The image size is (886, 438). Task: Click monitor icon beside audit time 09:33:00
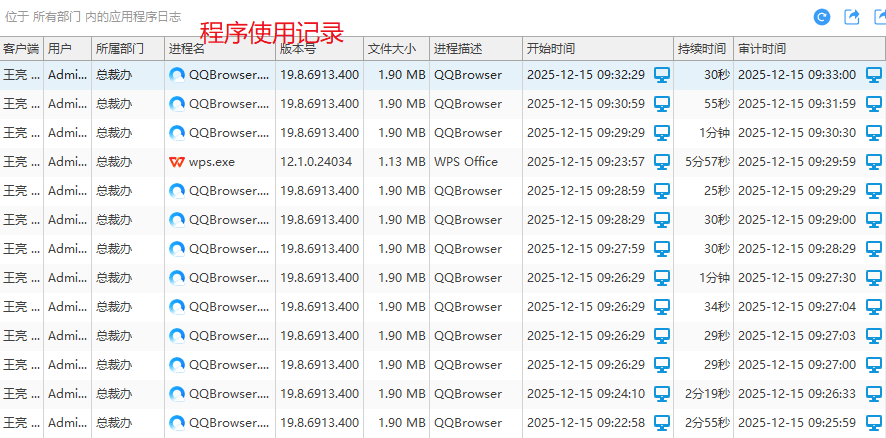(x=874, y=75)
